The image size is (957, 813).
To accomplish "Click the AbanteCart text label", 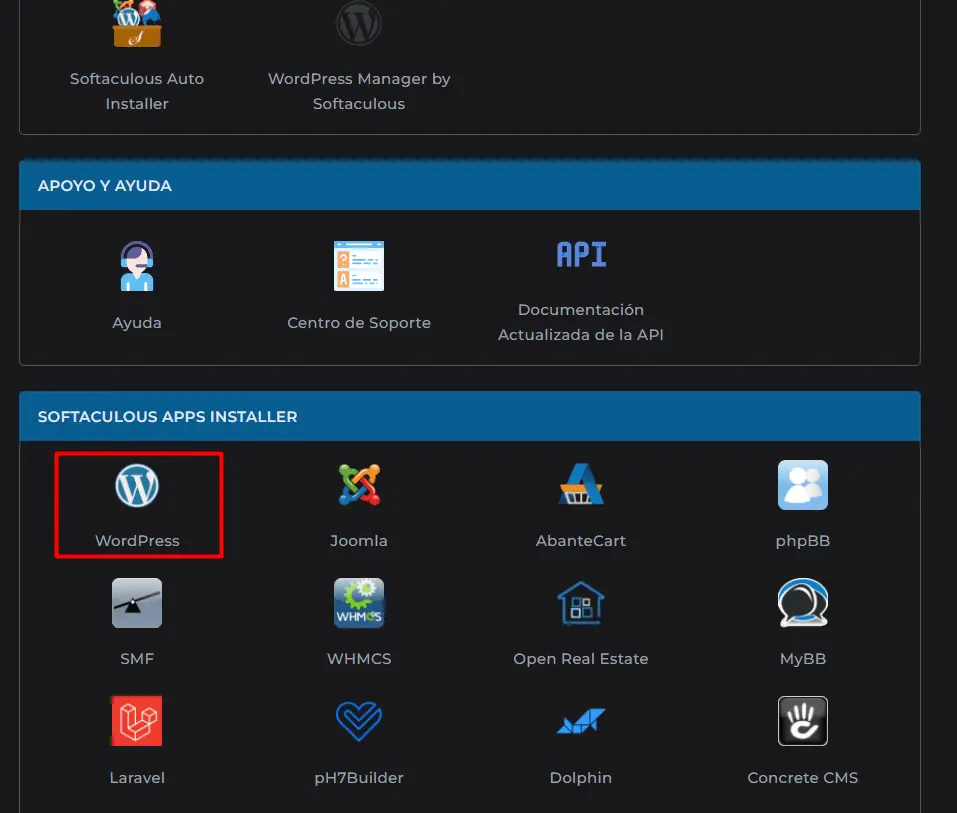I will tap(581, 541).
